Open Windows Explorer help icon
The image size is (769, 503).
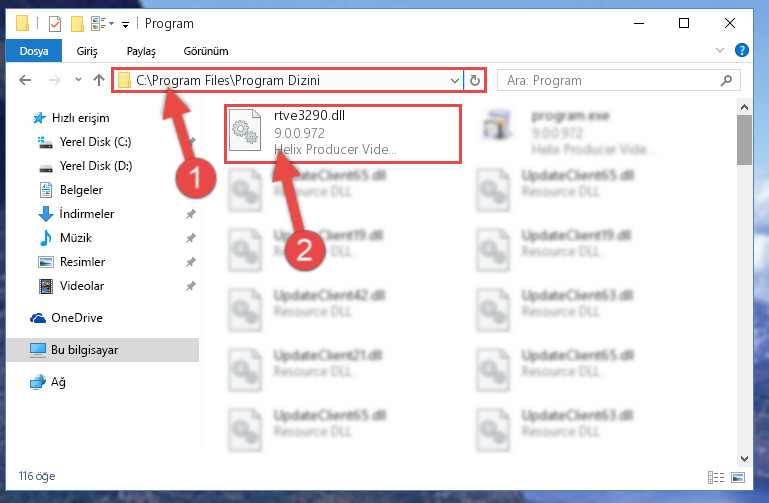[x=742, y=50]
